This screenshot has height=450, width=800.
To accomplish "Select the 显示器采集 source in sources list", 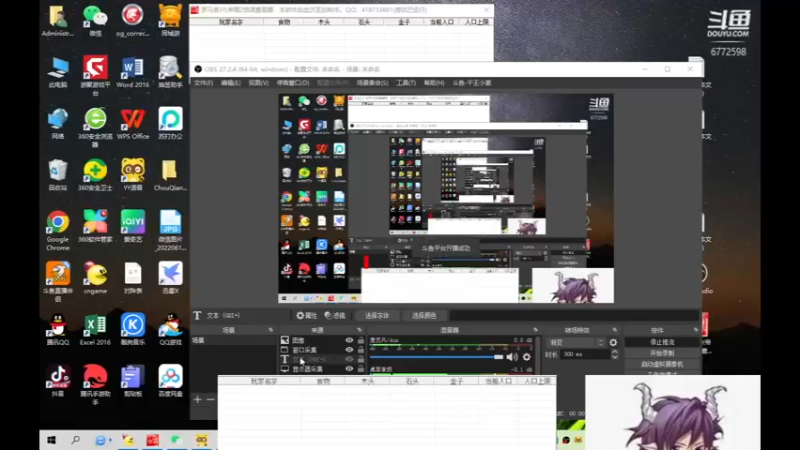I will (x=308, y=369).
